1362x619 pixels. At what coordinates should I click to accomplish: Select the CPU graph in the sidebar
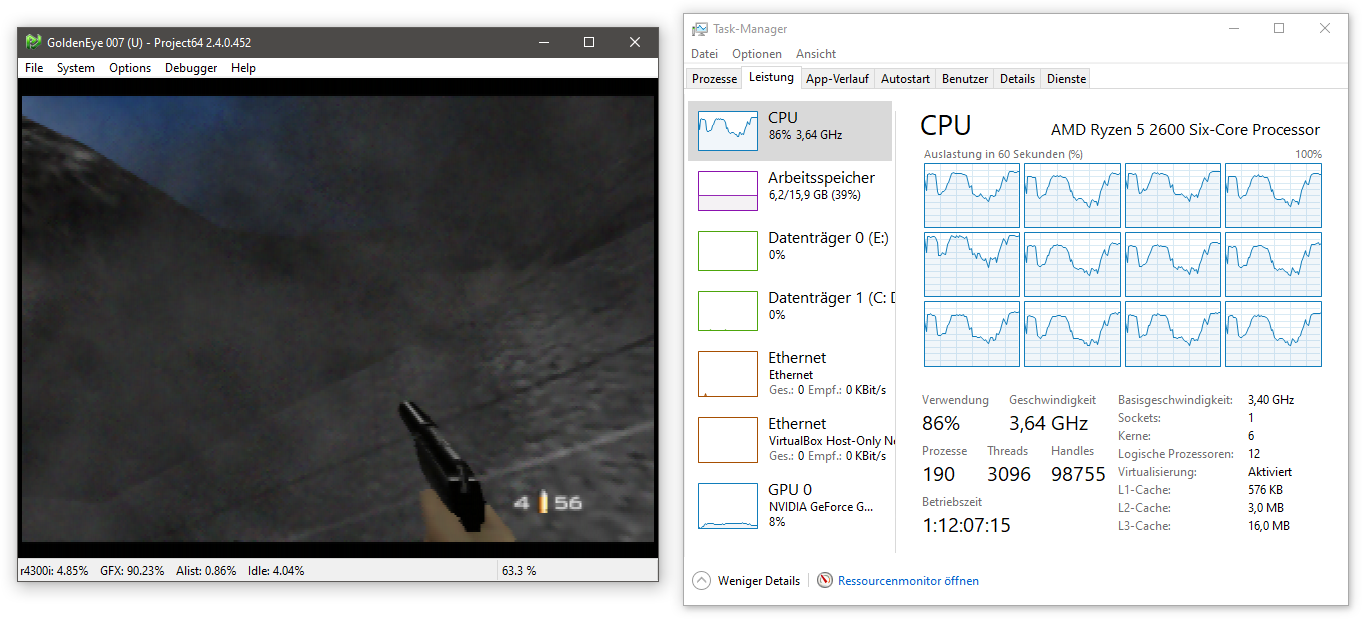[x=790, y=130]
